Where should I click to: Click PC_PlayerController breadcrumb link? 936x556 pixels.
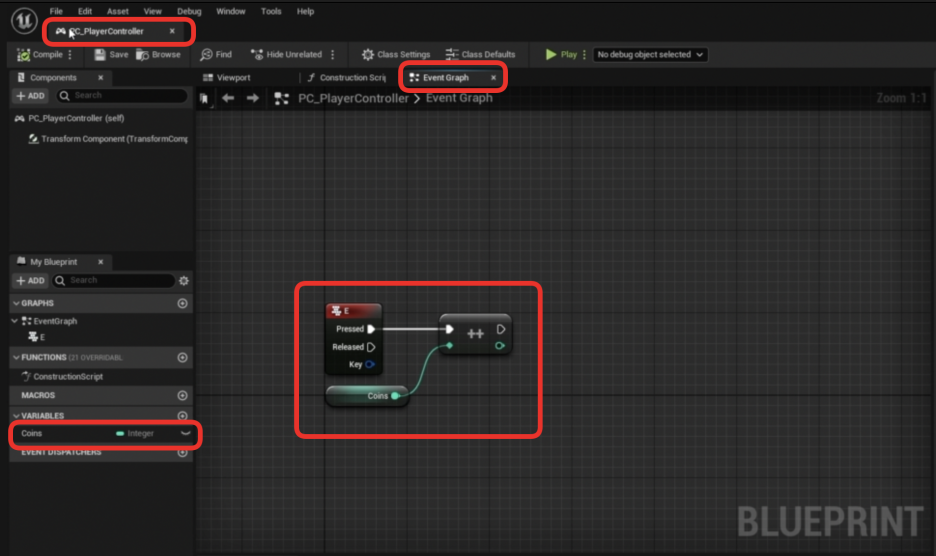pos(353,99)
